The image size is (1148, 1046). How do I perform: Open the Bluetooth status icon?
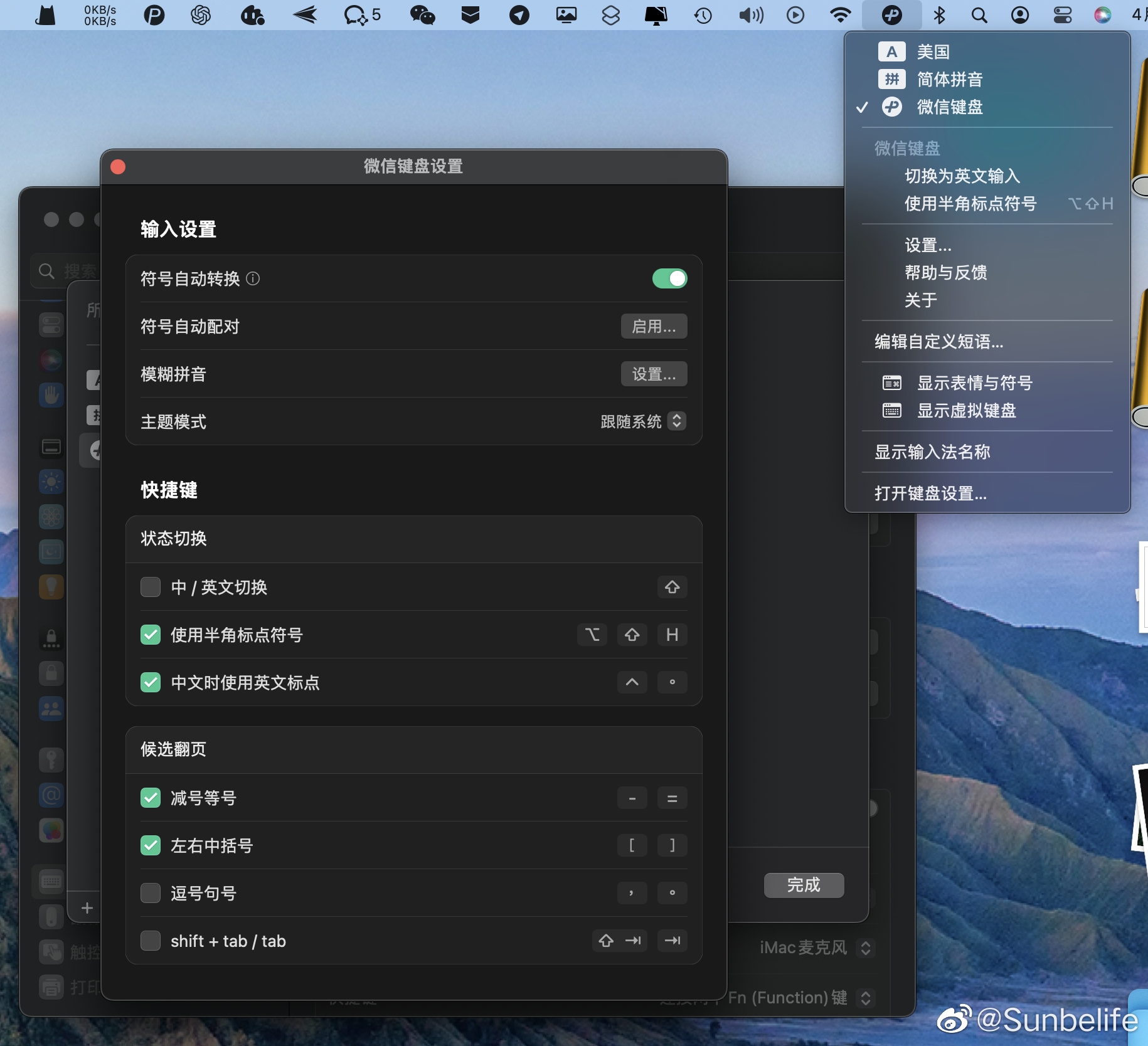[x=939, y=15]
